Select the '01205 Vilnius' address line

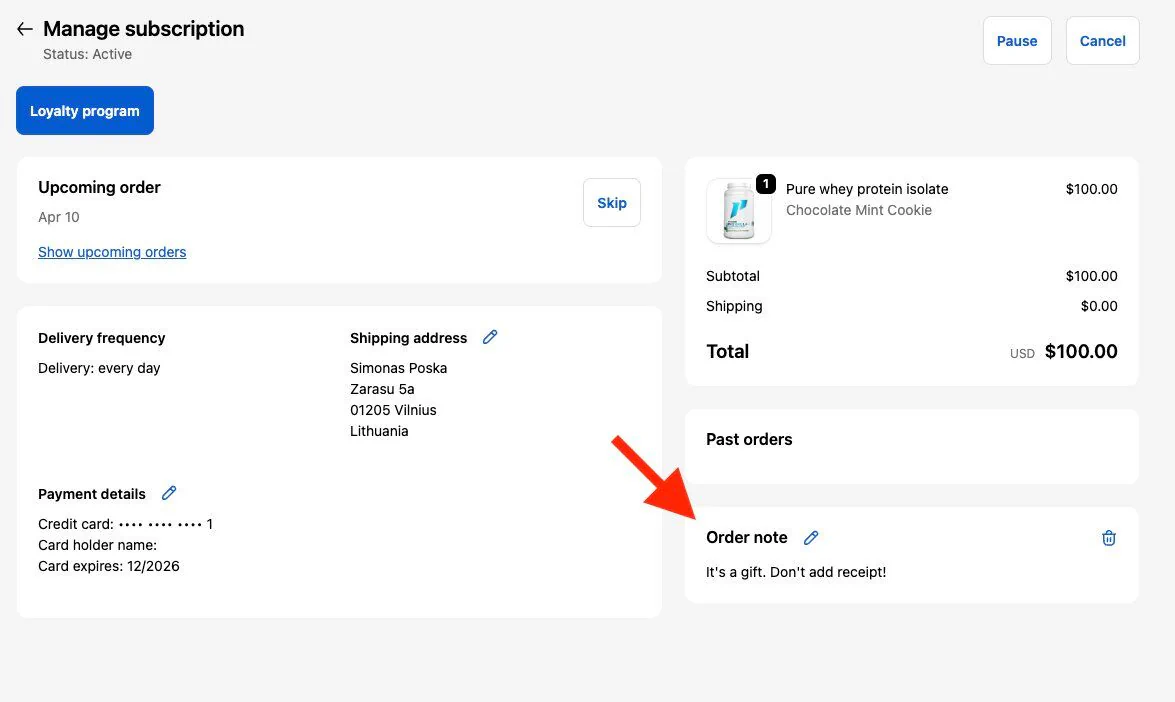pos(393,410)
